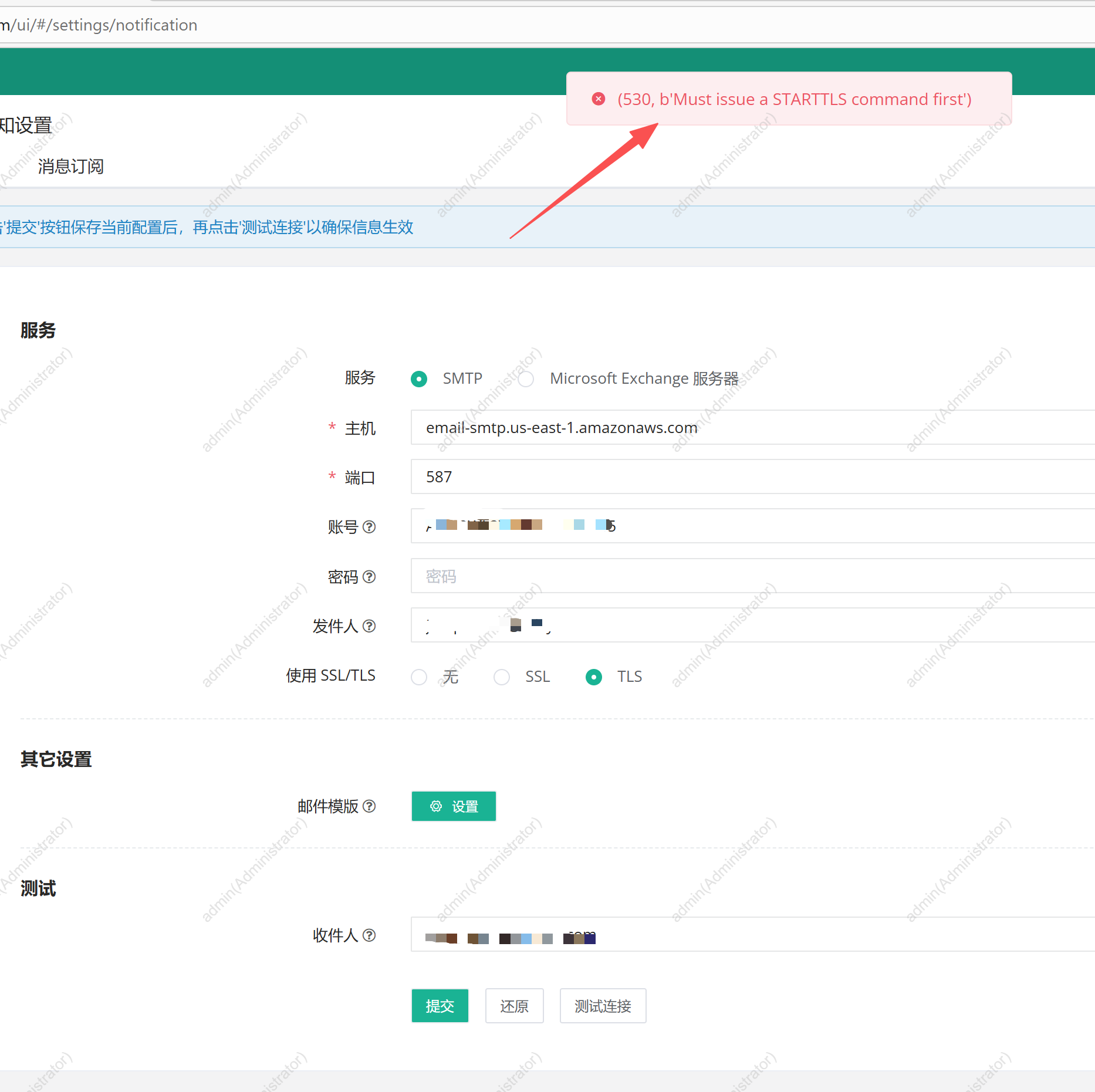This screenshot has height=1092, width=1095.
Task: Switch to the 消息订阅 tab
Action: pos(70,167)
